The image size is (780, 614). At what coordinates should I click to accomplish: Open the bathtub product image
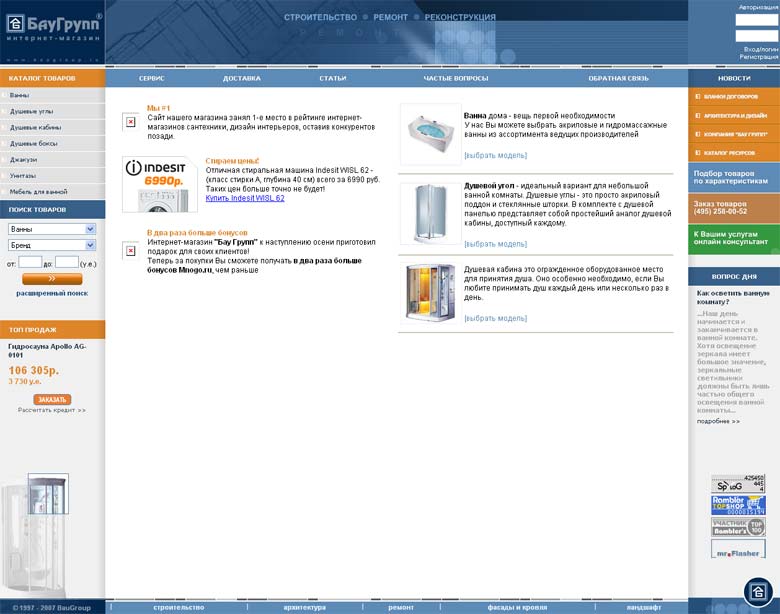430,134
